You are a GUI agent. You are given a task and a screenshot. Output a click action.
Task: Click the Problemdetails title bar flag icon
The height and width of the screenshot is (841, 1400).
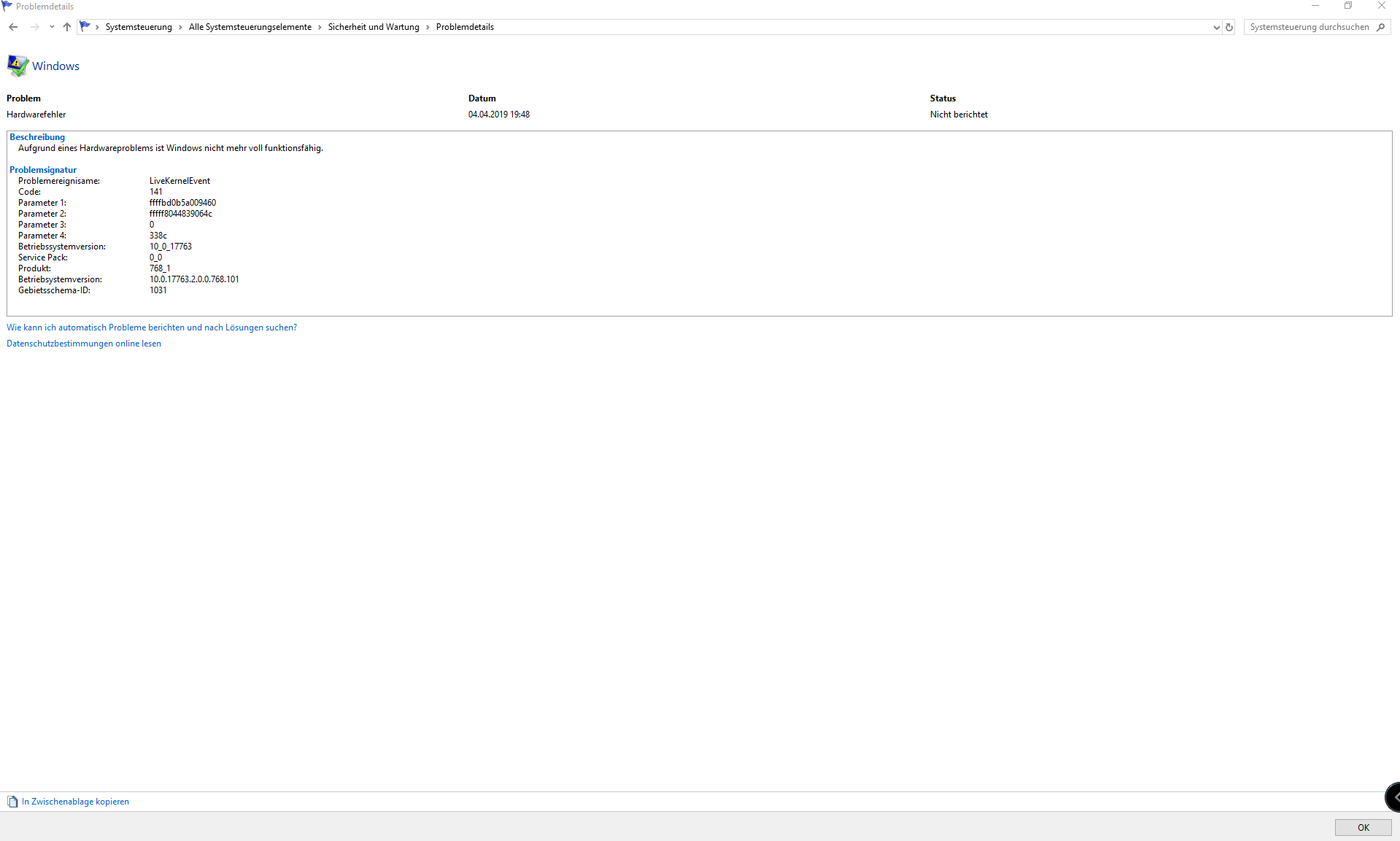point(7,6)
